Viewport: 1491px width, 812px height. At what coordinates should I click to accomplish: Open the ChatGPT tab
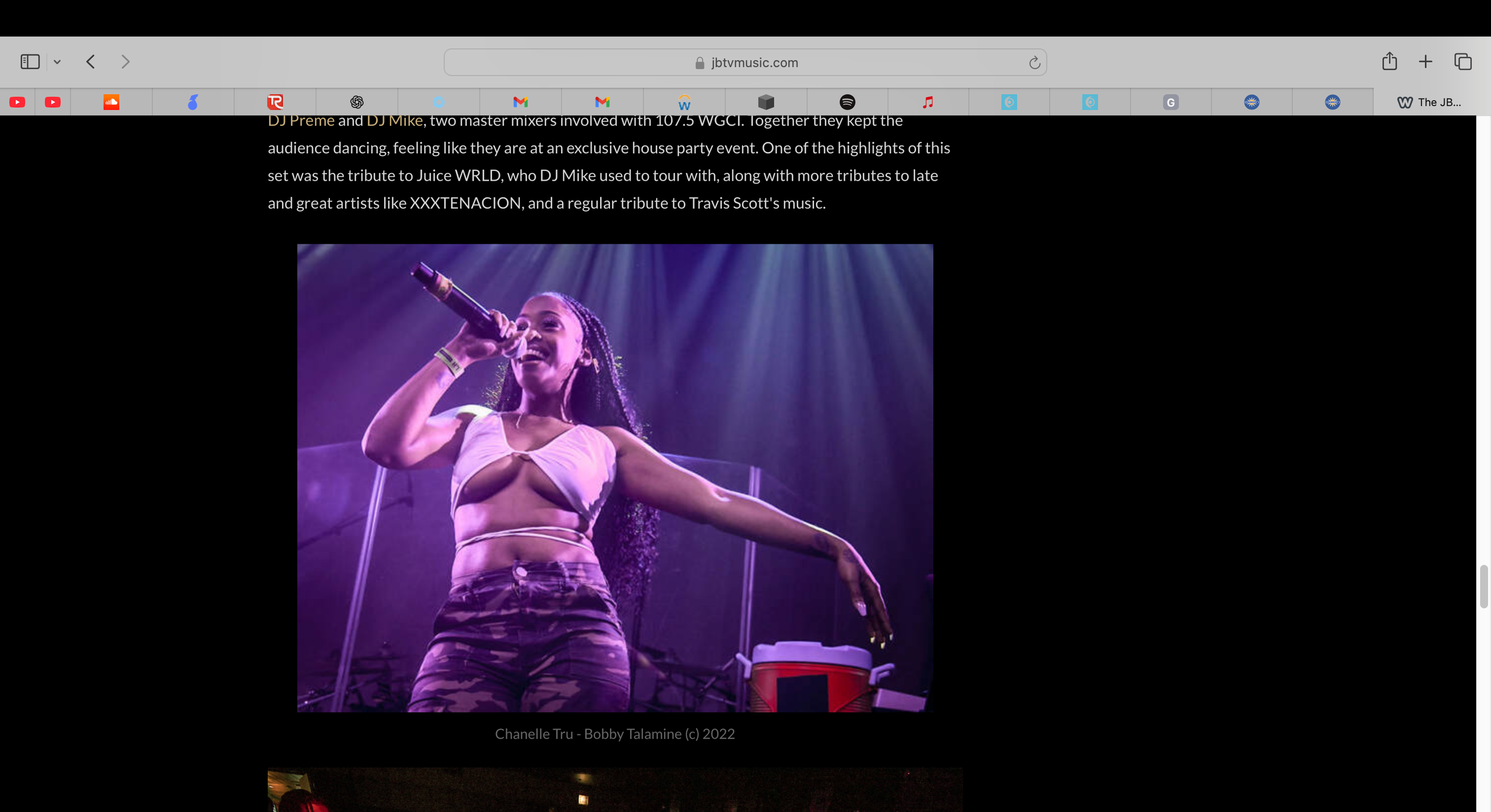[x=357, y=102]
